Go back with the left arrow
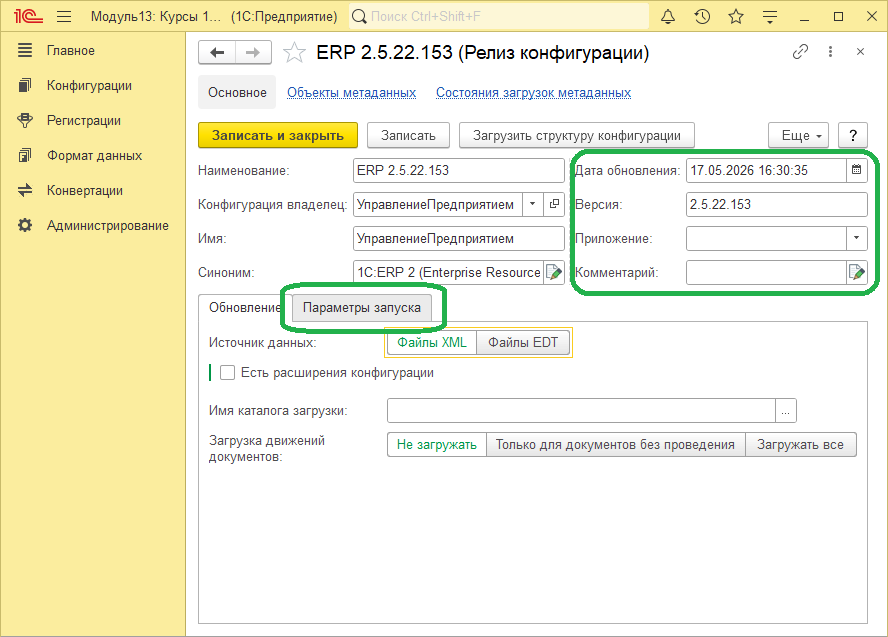The image size is (888, 637). [217, 53]
